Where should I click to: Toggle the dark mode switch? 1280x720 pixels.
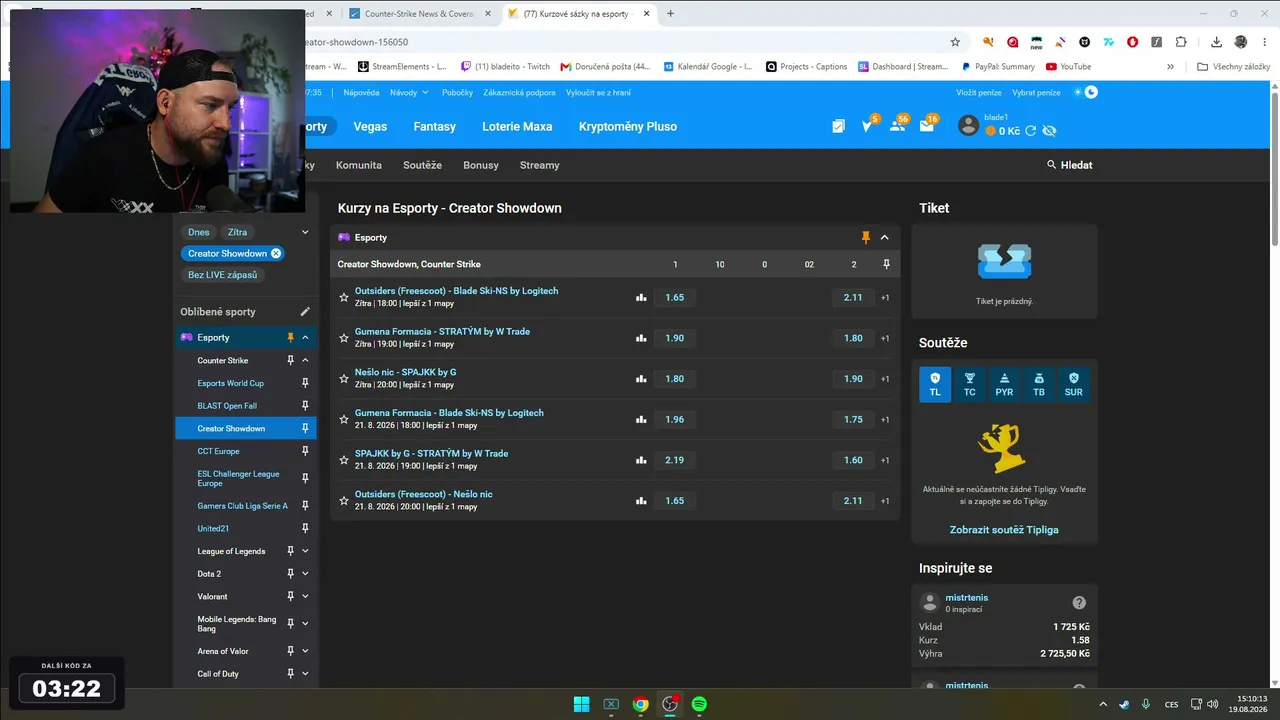pyautogui.click(x=1086, y=92)
